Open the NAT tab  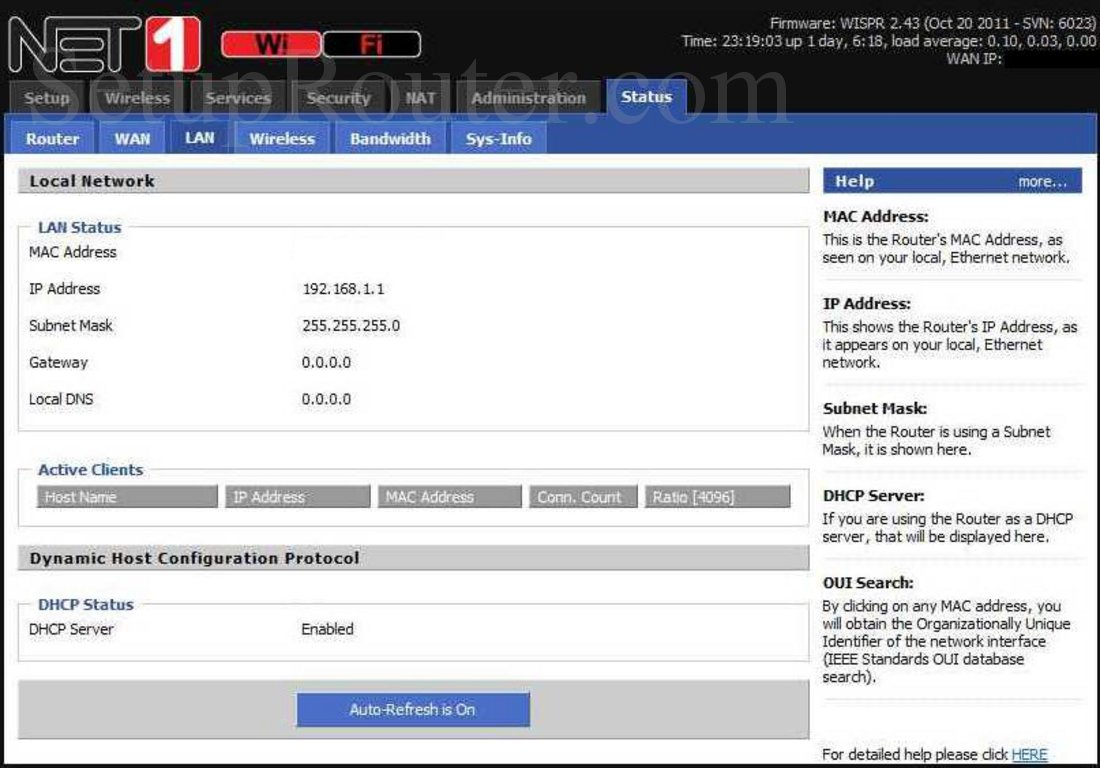coord(419,98)
